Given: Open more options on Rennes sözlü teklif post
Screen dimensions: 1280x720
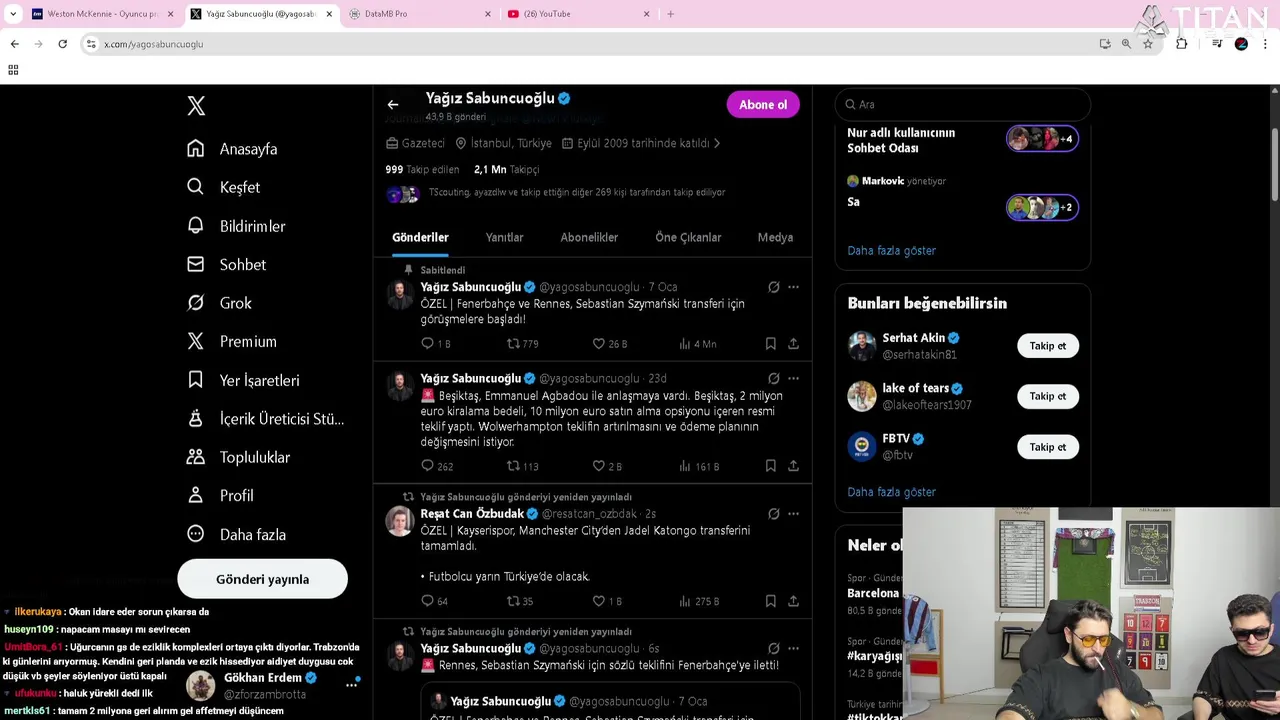Looking at the screenshot, I should coord(793,649).
